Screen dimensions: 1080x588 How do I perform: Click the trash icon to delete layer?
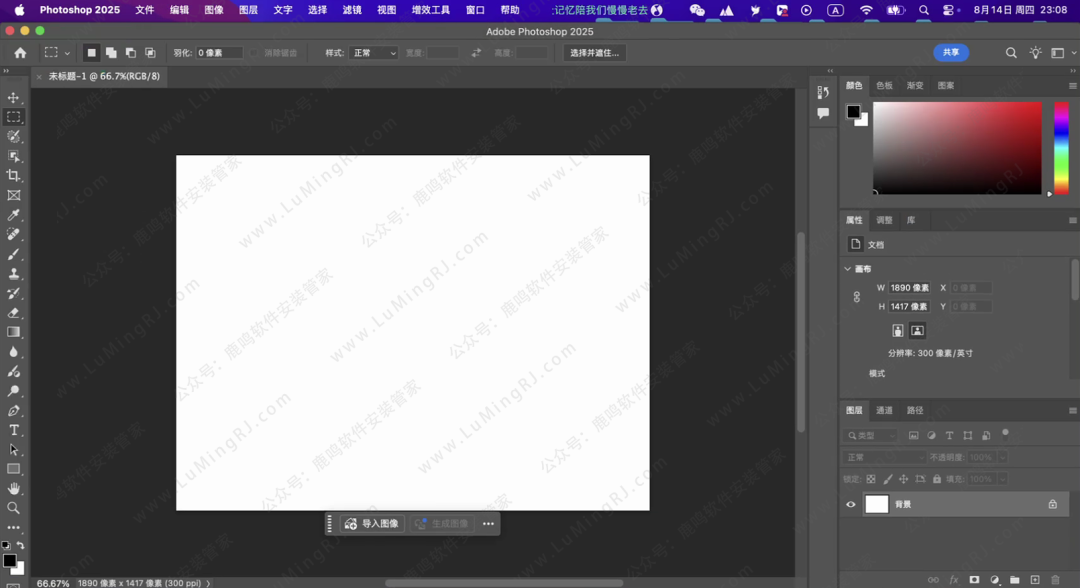click(x=1055, y=580)
